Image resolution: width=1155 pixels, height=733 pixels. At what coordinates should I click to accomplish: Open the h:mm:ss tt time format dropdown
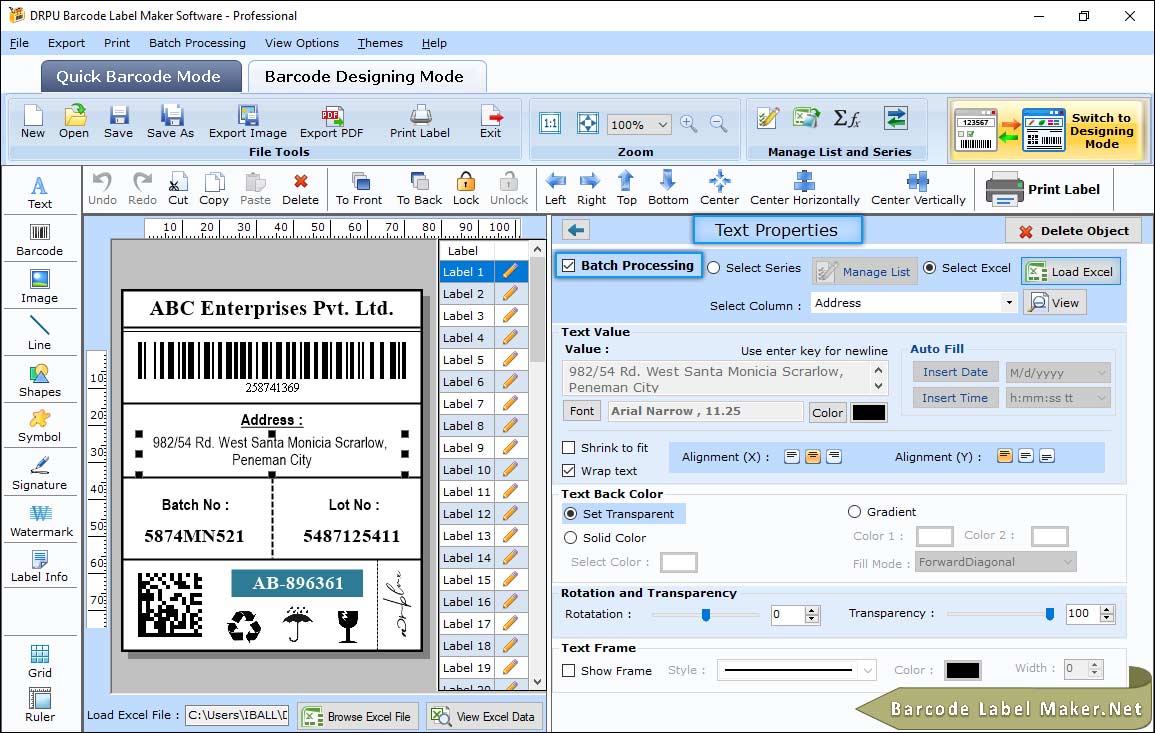coord(1058,398)
